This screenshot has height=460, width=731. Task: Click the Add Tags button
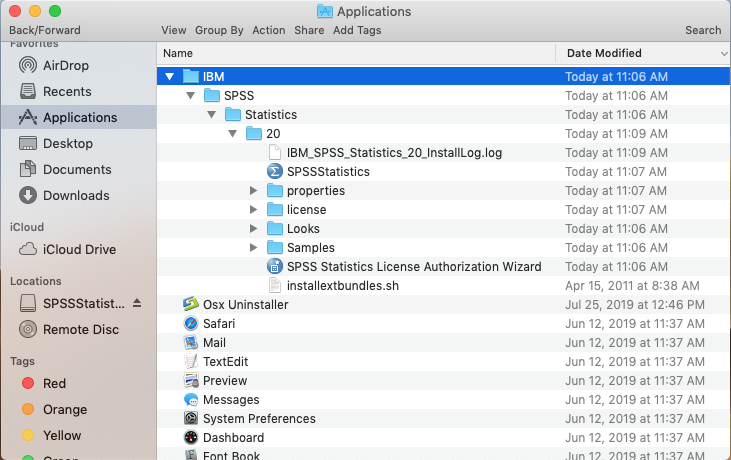coord(357,30)
